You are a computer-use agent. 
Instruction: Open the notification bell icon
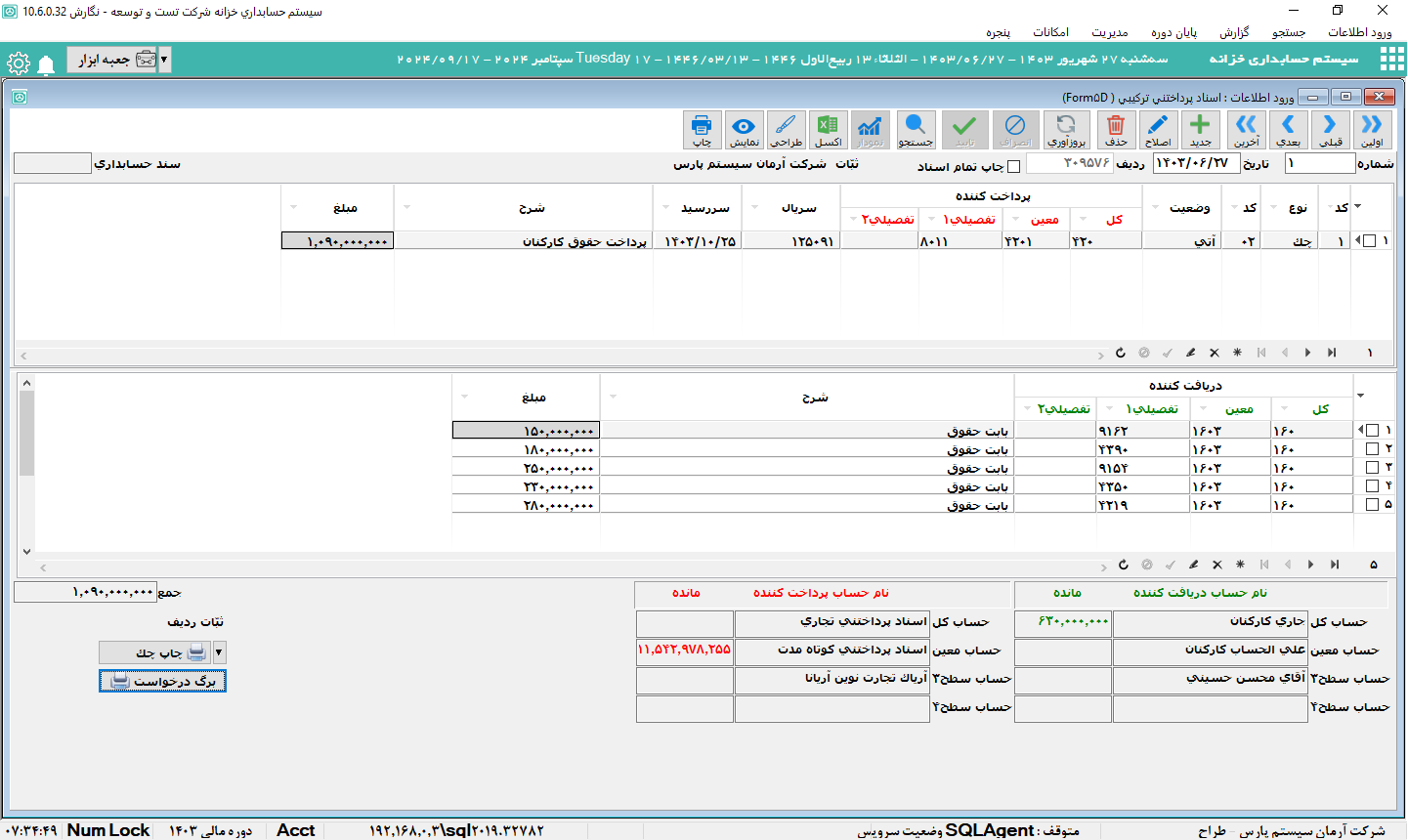click(x=46, y=64)
